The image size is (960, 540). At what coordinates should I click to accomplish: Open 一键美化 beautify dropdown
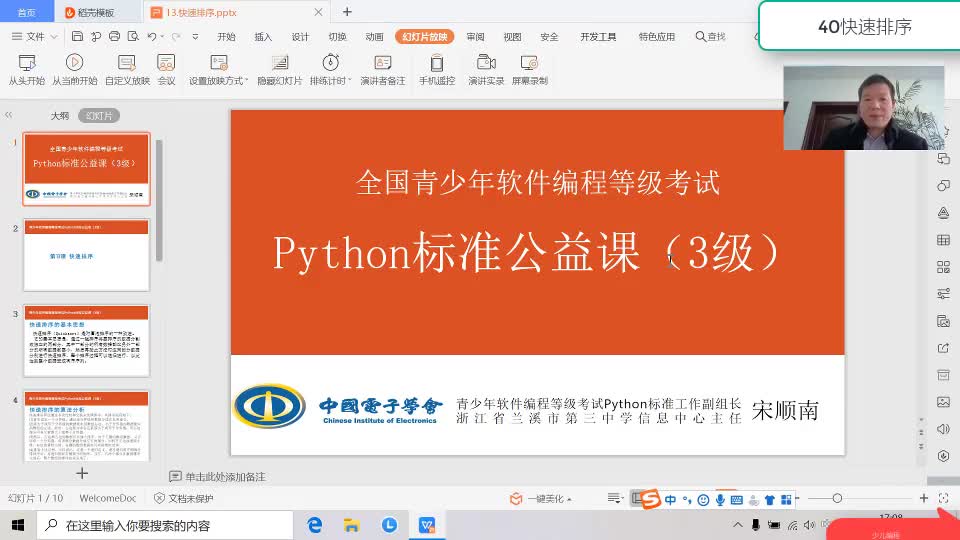(542, 498)
